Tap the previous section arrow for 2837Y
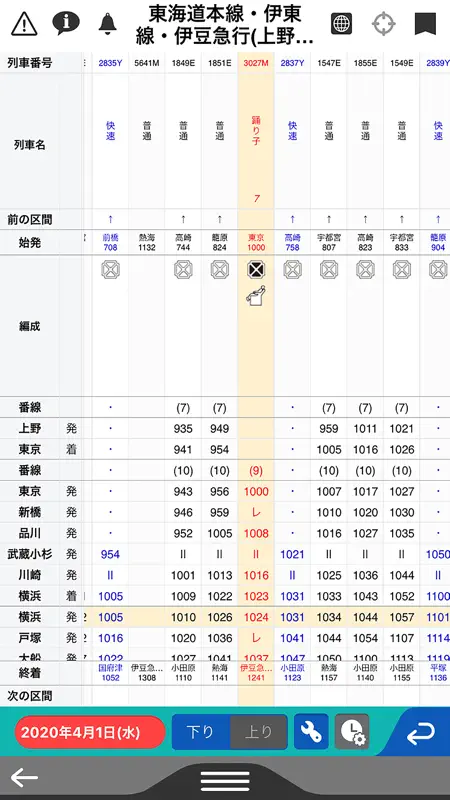The width and height of the screenshot is (450, 800). pos(292,219)
